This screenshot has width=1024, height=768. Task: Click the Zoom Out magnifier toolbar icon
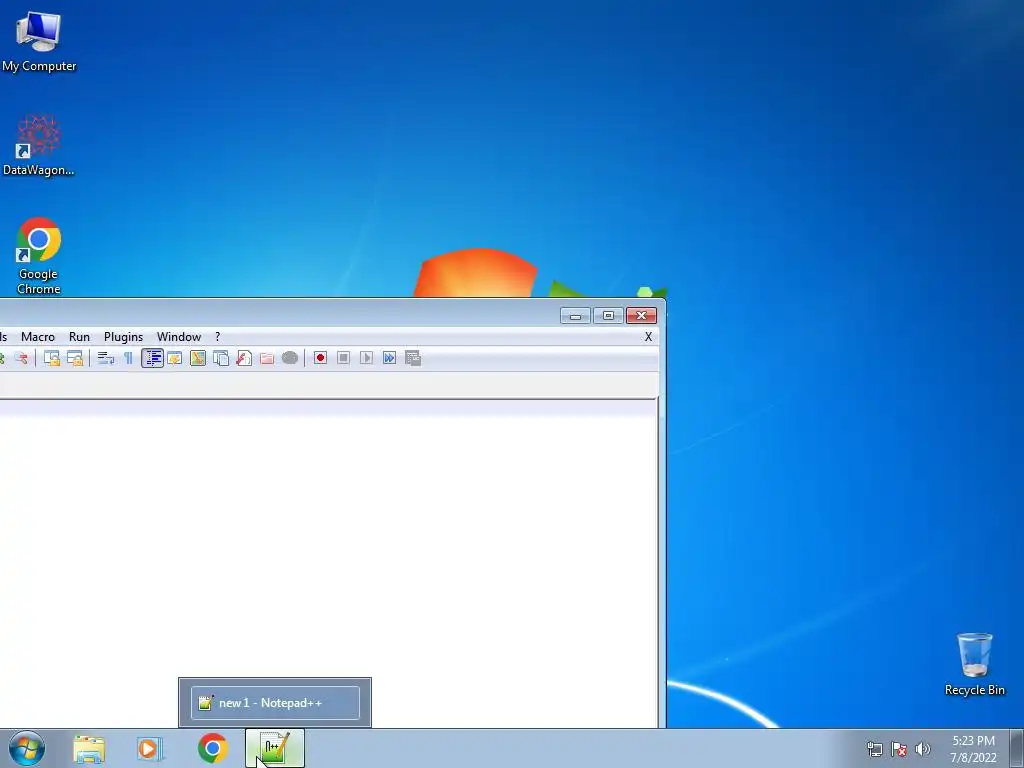pos(21,358)
